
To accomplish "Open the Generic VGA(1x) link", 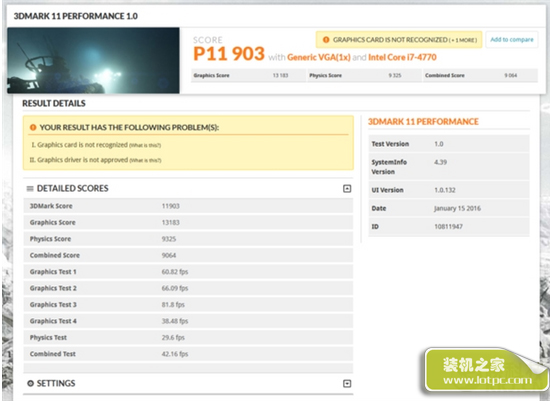I will (318, 57).
